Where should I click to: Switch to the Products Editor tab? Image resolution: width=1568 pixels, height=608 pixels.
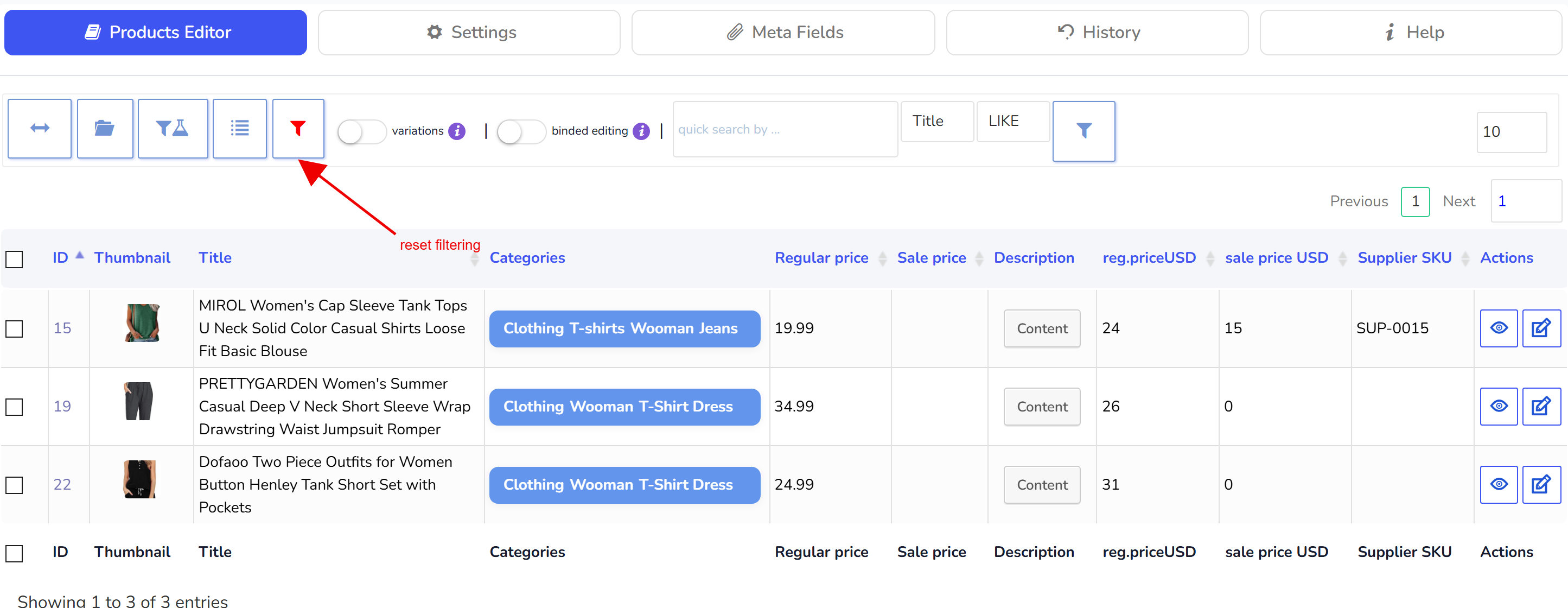coord(156,32)
